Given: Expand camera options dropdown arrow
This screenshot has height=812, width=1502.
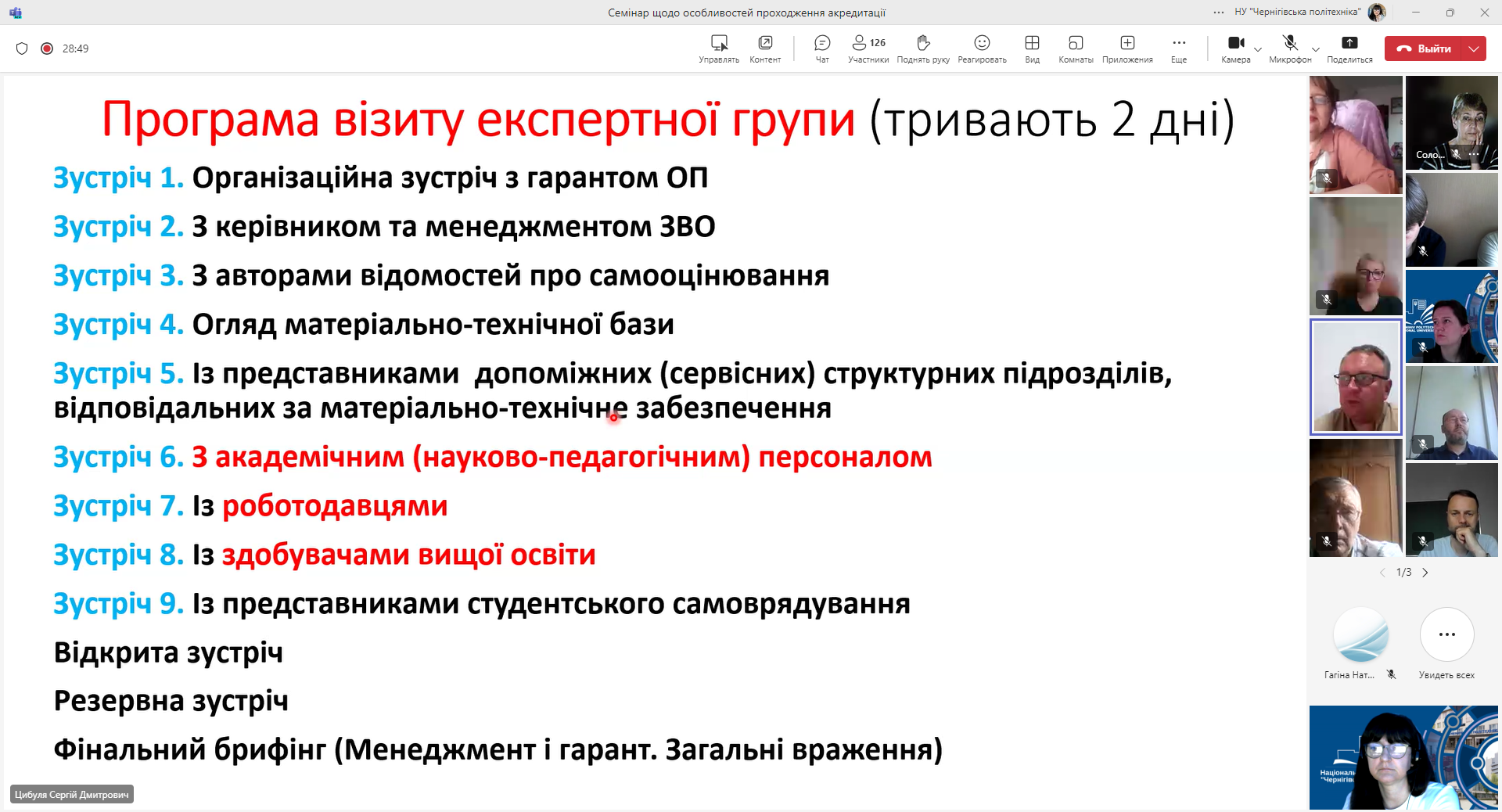Looking at the screenshot, I should 1258,49.
